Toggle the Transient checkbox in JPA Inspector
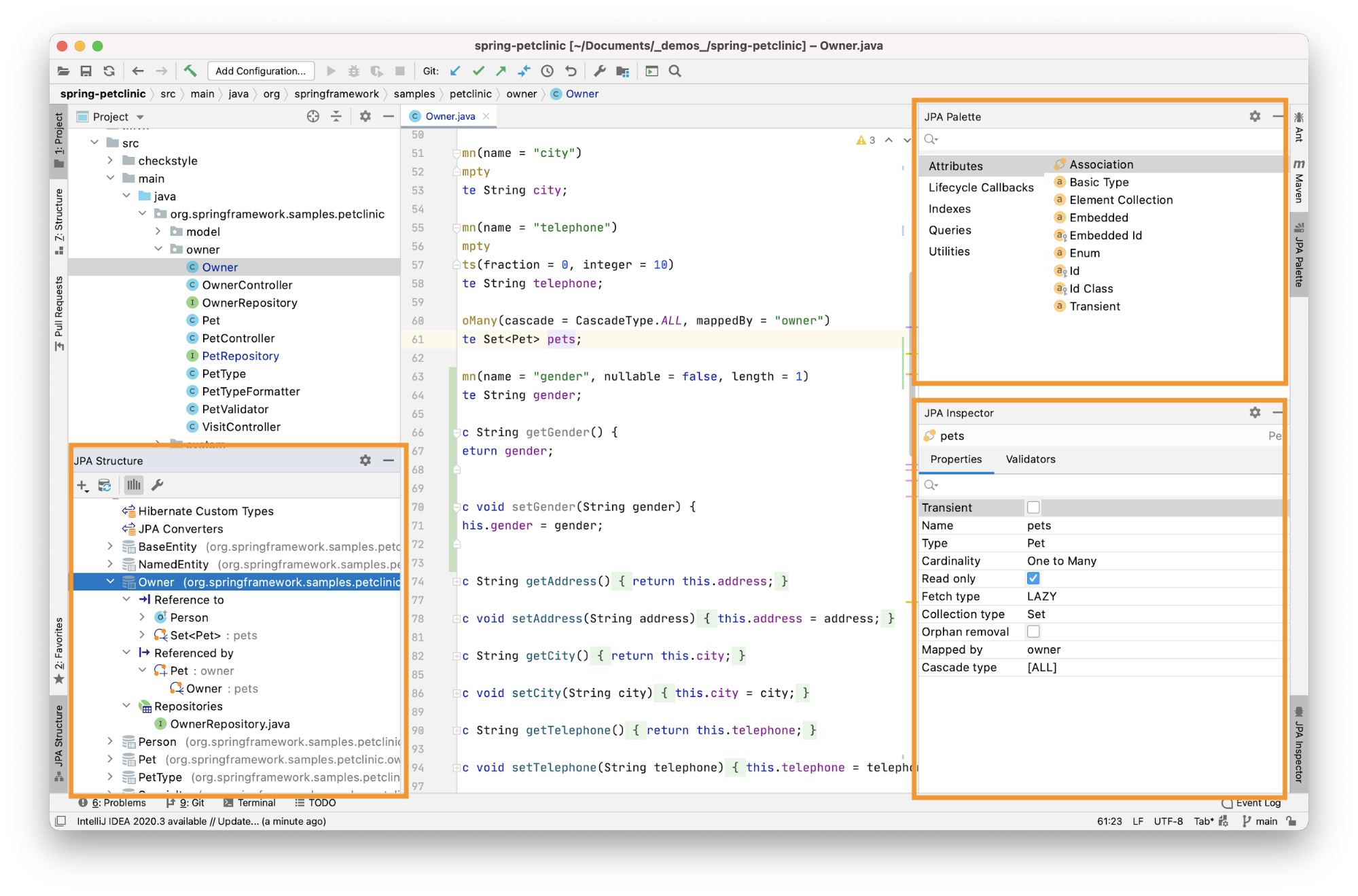This screenshot has width=1358, height=896. (1033, 507)
